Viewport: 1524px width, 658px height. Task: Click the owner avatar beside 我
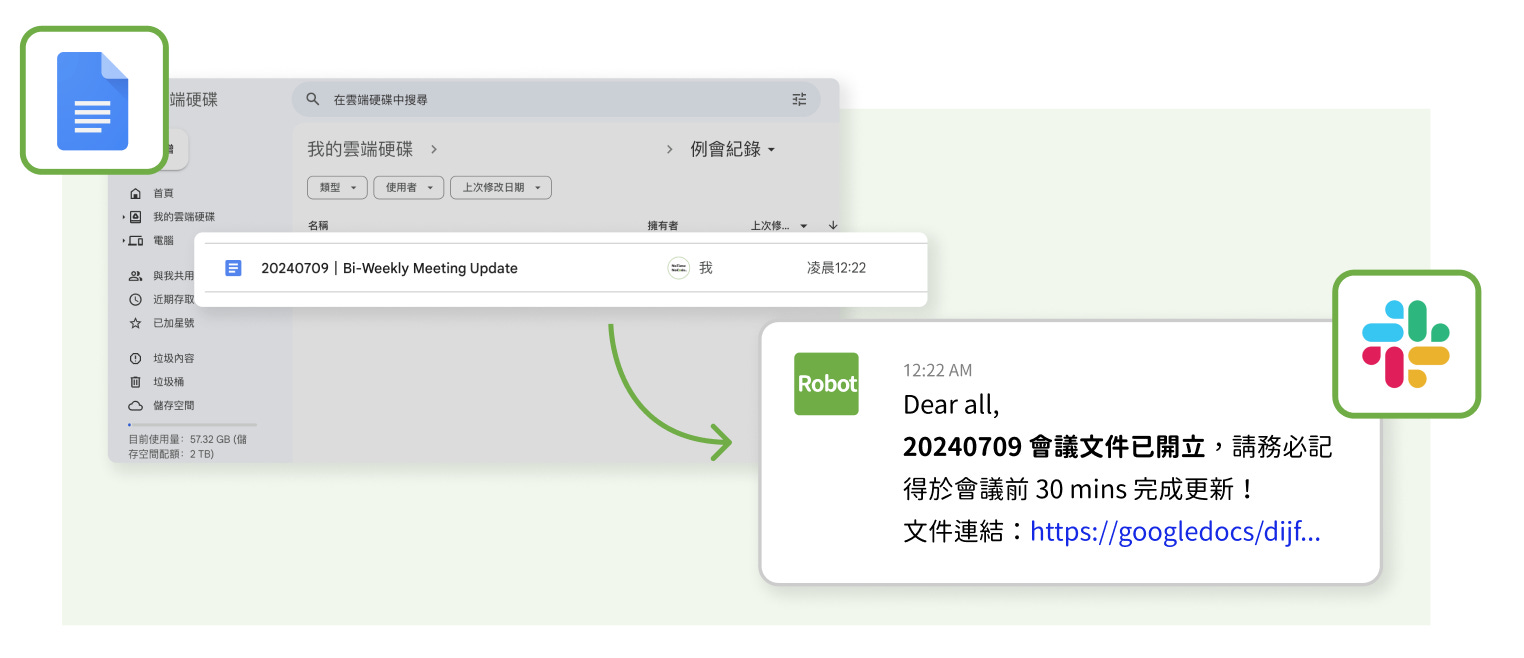pyautogui.click(x=679, y=268)
